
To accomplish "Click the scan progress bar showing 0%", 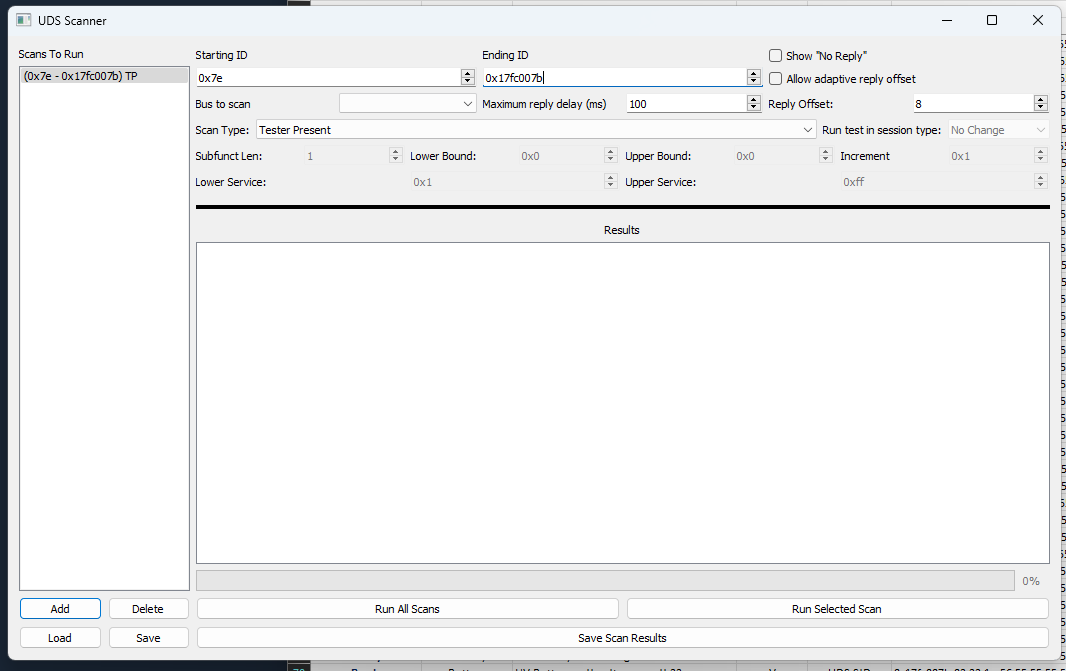I will 606,580.
